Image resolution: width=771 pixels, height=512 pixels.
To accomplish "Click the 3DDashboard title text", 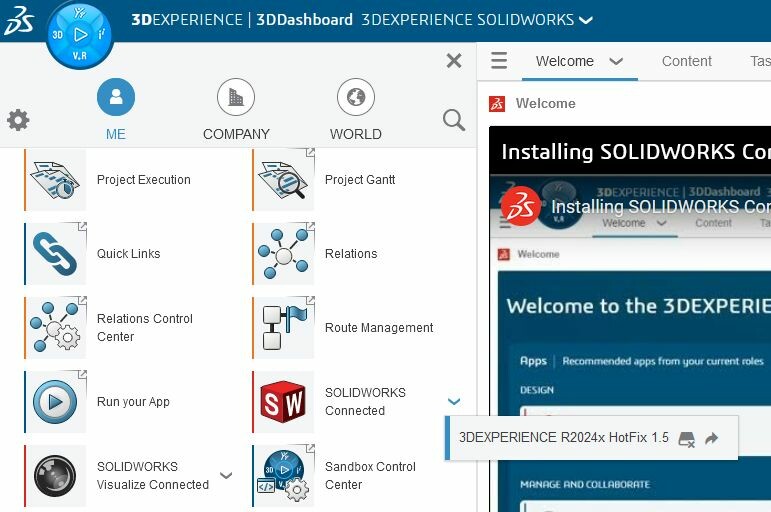I will 304,20.
